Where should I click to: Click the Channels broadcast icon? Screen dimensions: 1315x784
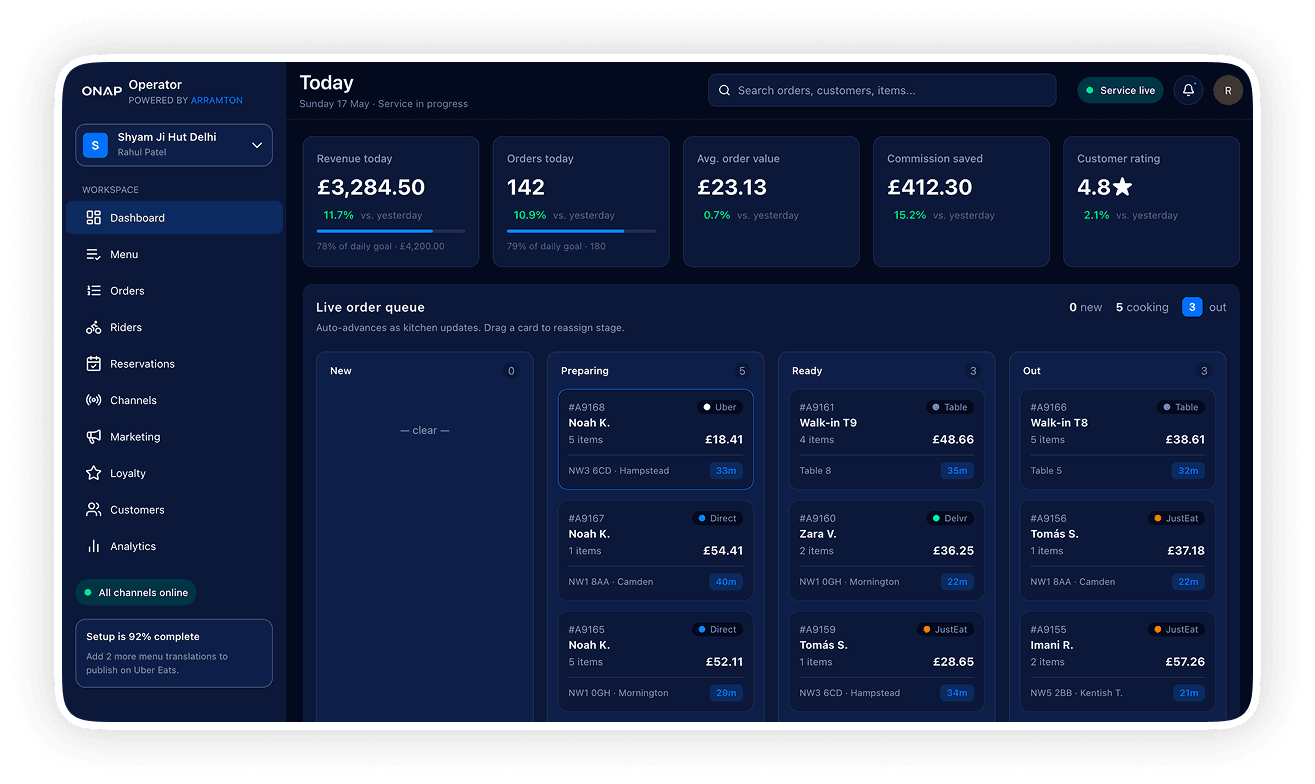[93, 400]
